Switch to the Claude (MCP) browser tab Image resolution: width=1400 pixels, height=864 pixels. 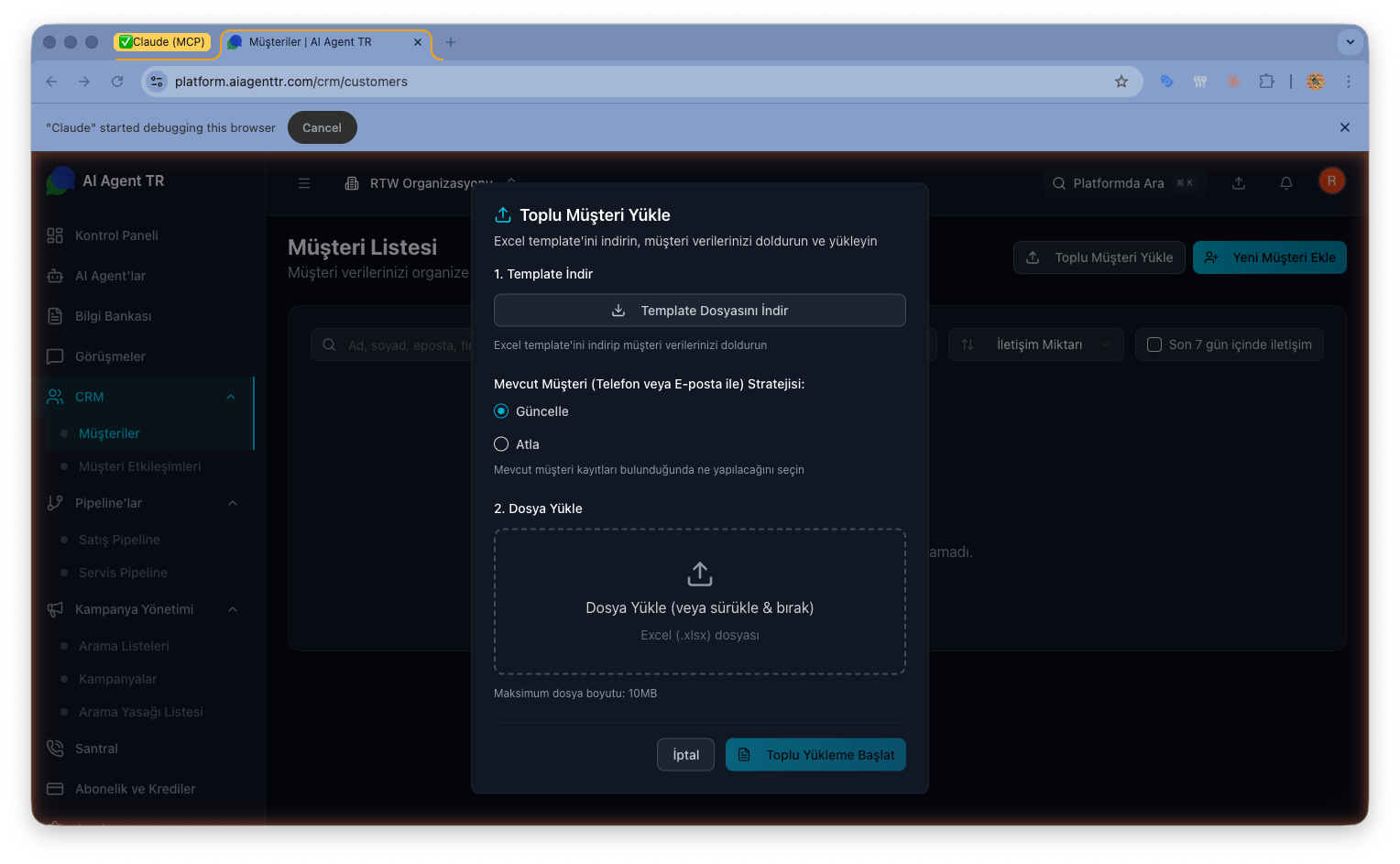coord(162,42)
